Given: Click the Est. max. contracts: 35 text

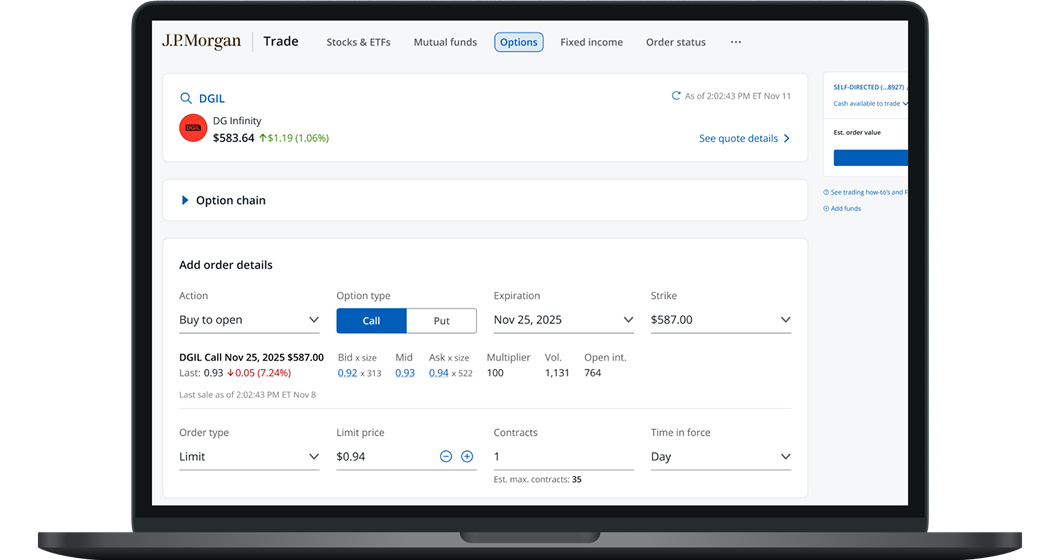Looking at the screenshot, I should coord(537,480).
